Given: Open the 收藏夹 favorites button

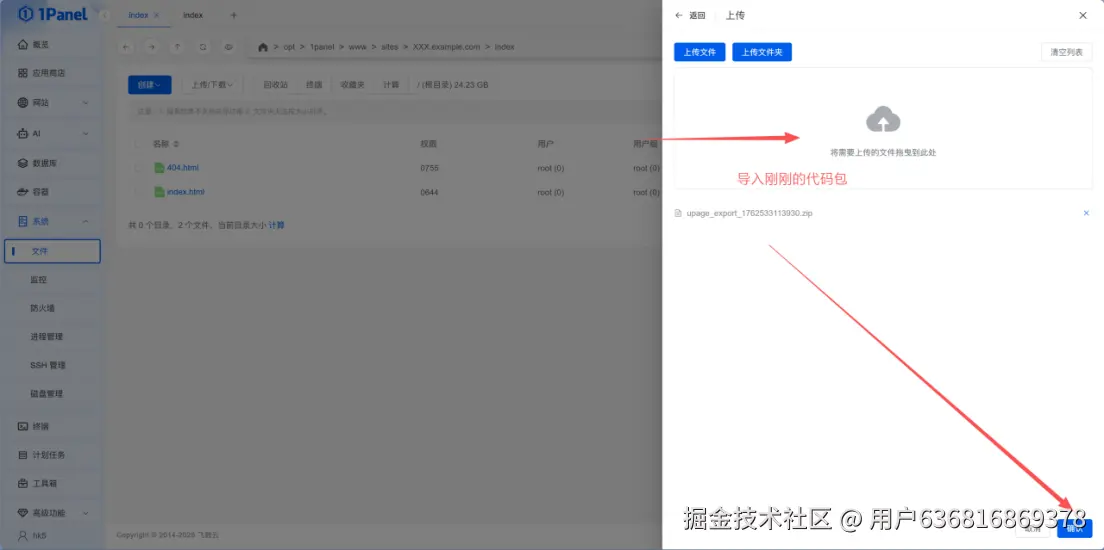Looking at the screenshot, I should (x=352, y=85).
